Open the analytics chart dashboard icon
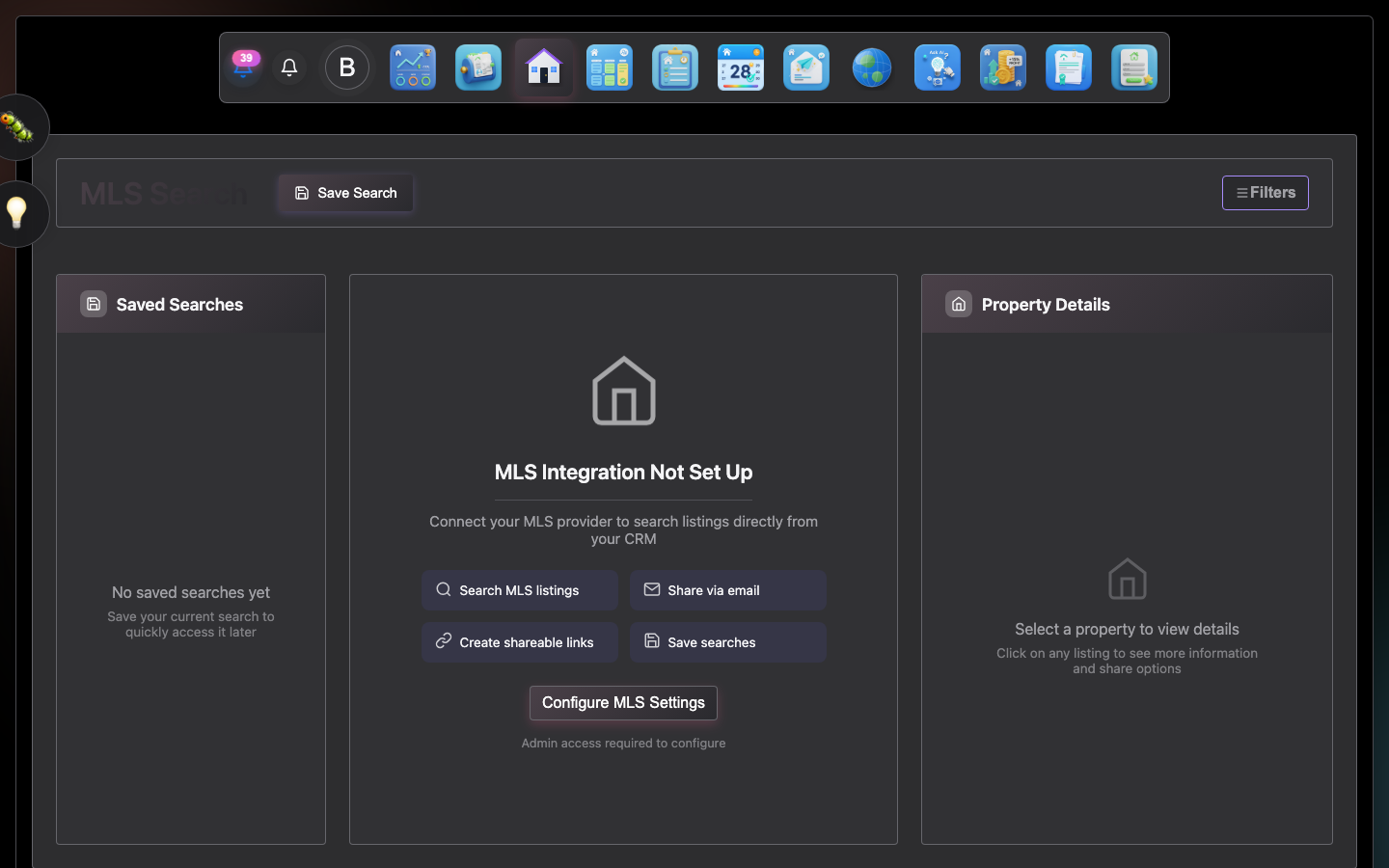This screenshot has width=1389, height=868. pos(413,68)
